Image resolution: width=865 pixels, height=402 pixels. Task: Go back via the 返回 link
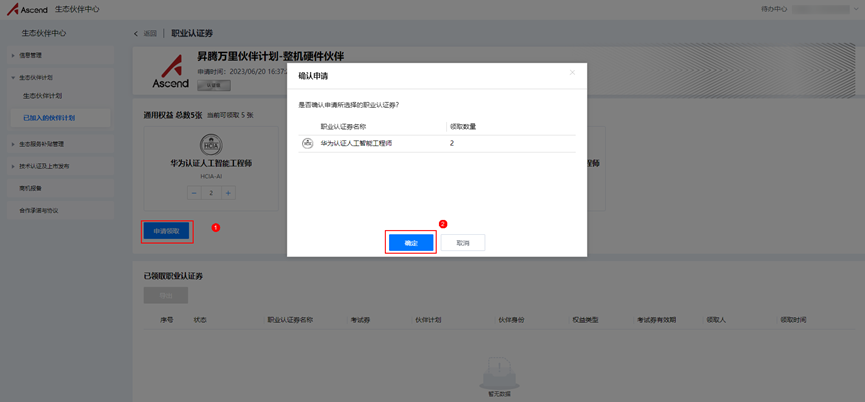pos(150,34)
